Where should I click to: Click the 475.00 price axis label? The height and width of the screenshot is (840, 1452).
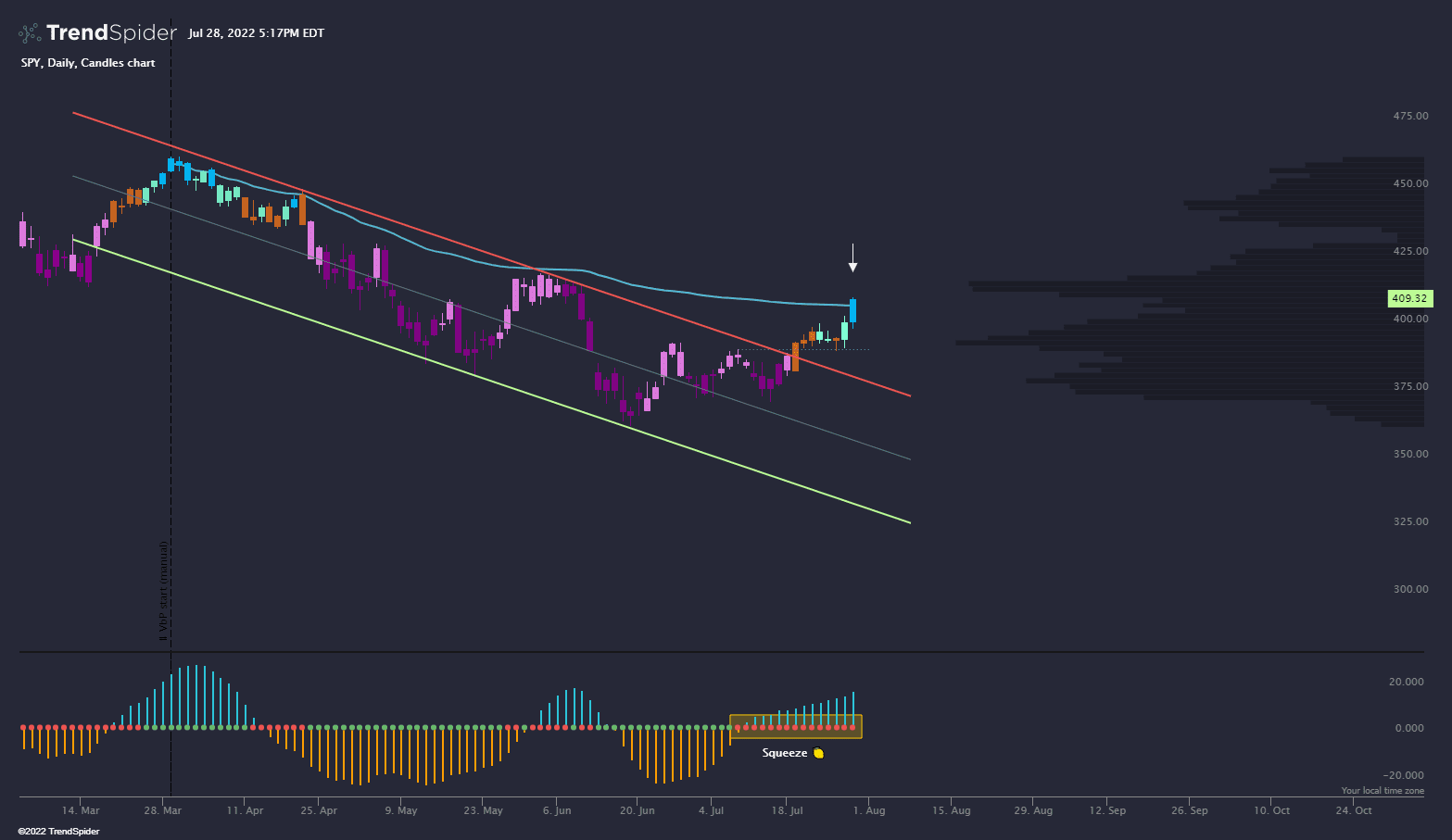(x=1410, y=116)
